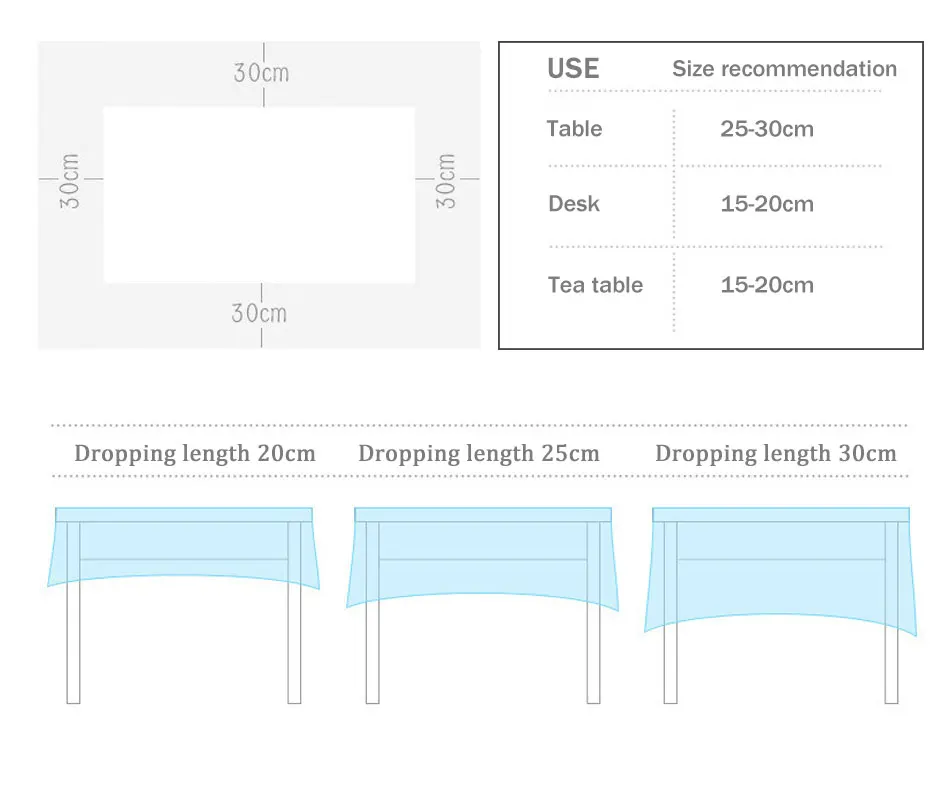Click the 15-20cm value beside Desk
950x796 pixels.
coord(767,204)
